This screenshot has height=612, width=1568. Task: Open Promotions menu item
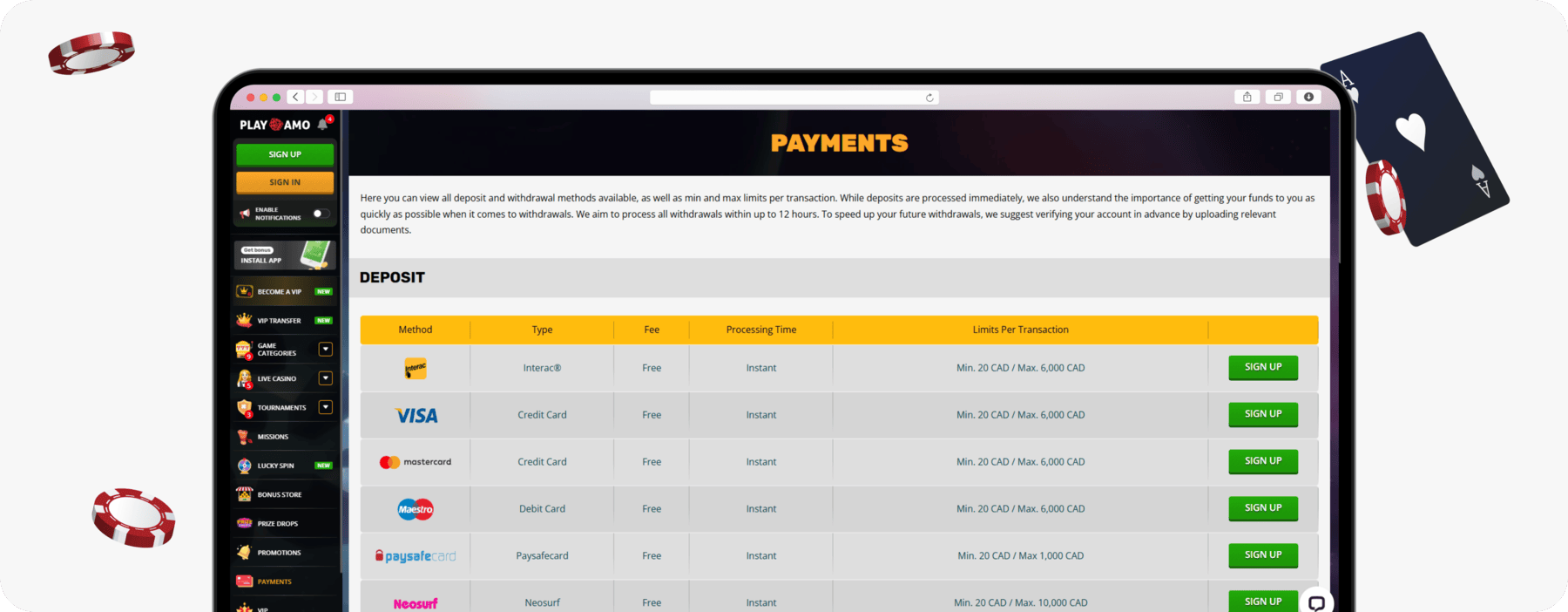coord(285,552)
